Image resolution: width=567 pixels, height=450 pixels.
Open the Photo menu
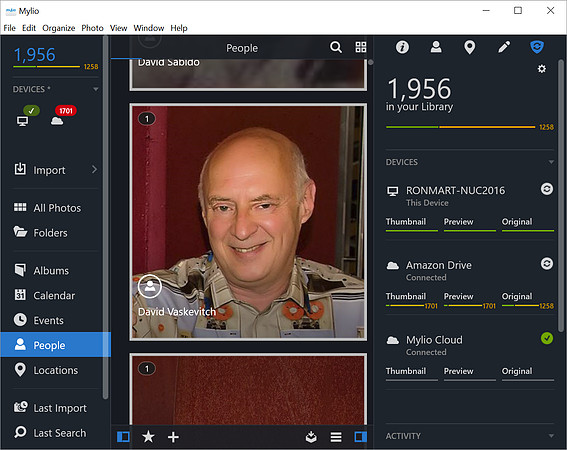pyautogui.click(x=92, y=28)
